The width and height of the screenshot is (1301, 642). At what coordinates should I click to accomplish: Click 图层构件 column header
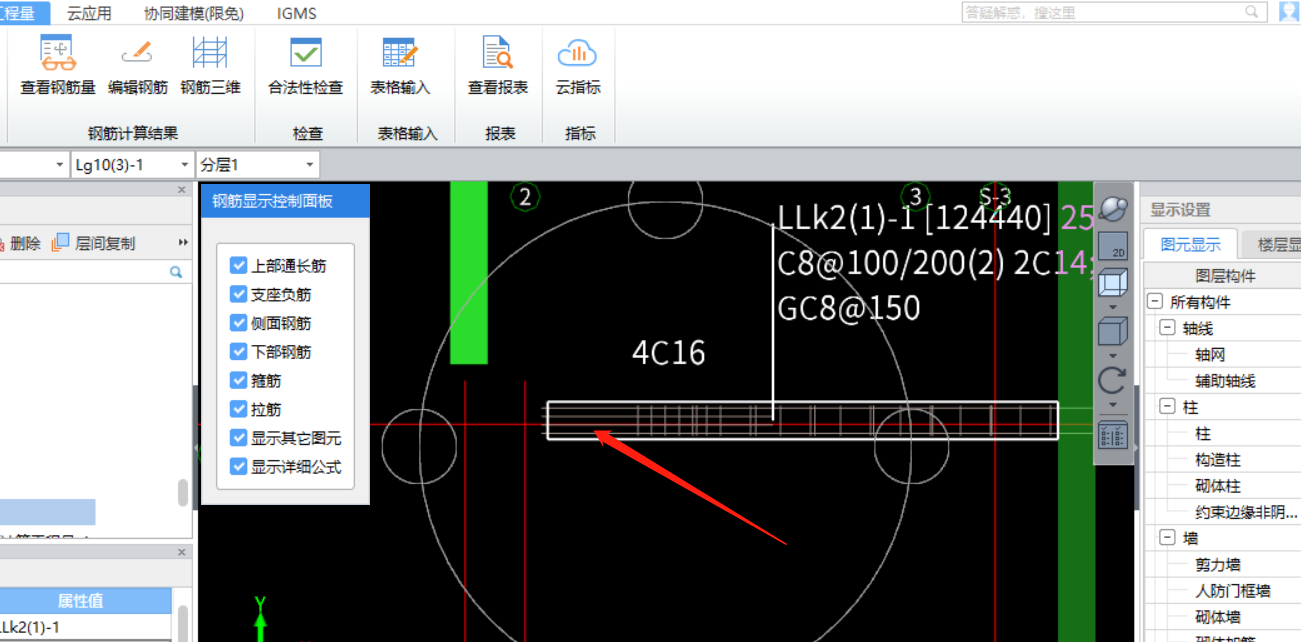point(1225,276)
